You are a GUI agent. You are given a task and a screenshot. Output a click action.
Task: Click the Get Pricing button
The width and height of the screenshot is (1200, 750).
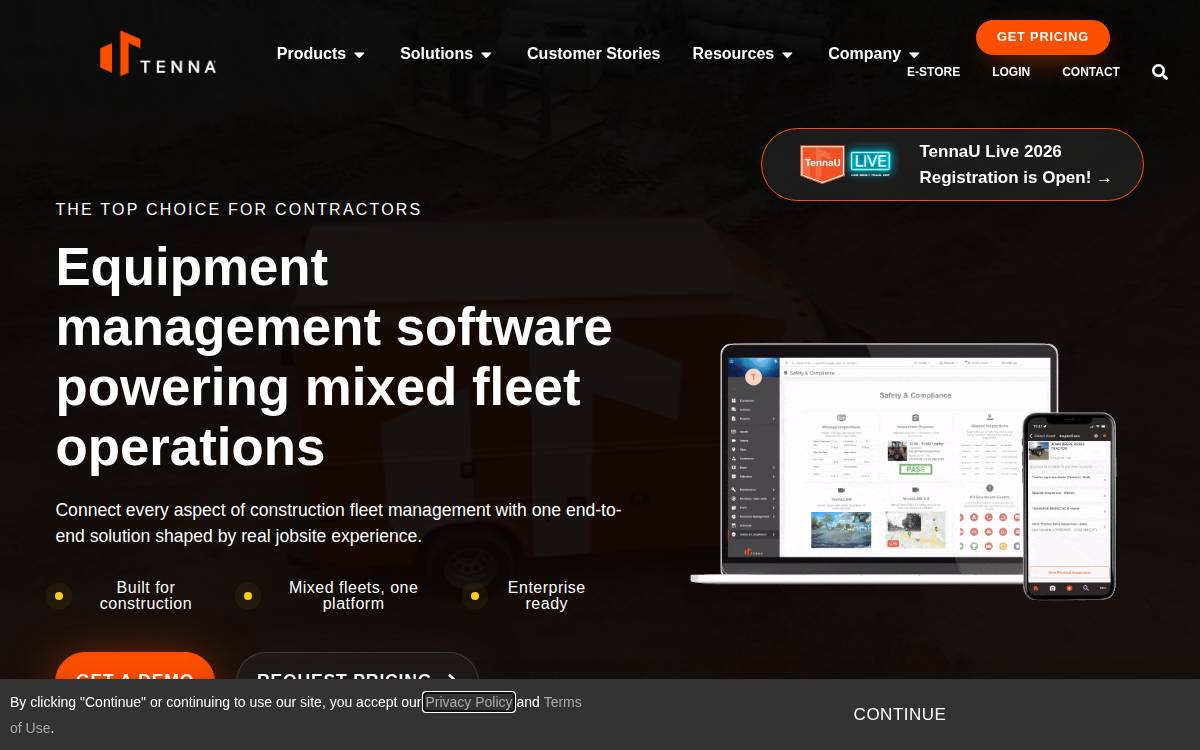[1043, 37]
